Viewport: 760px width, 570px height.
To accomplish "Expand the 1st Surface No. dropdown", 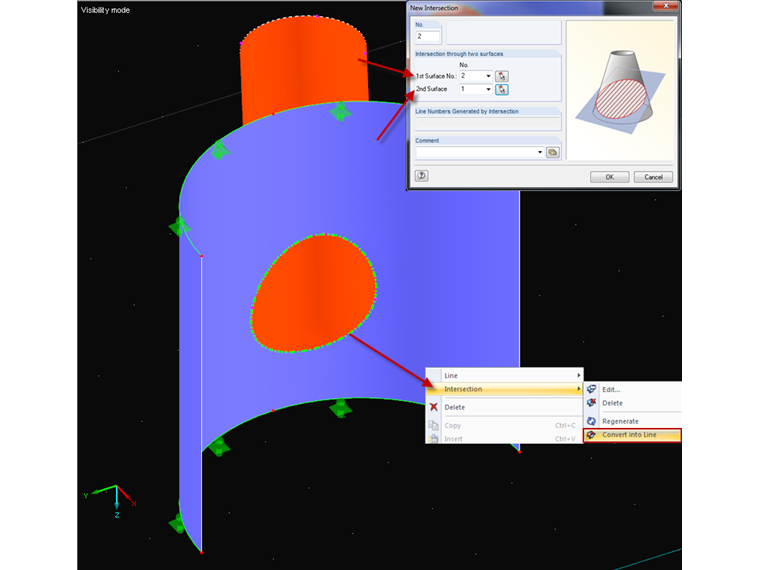I will click(x=488, y=76).
